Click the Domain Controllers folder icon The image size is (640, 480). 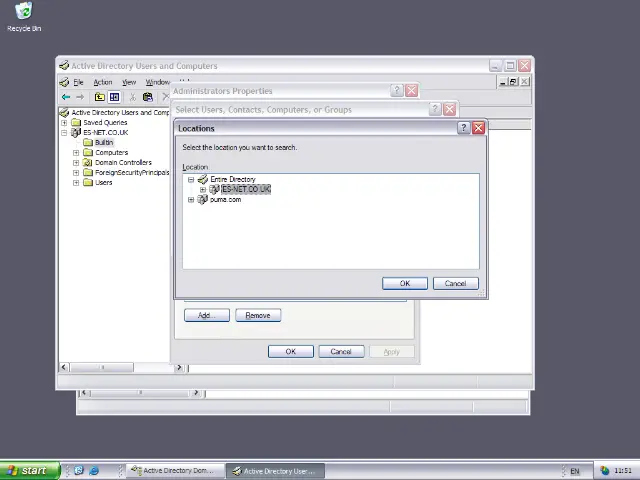[87, 163]
